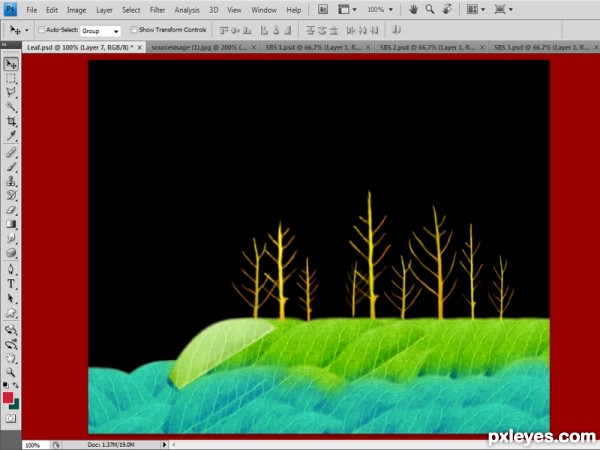Click the Rotate View tool icon
The width and height of the screenshot is (600, 450).
click(447, 10)
